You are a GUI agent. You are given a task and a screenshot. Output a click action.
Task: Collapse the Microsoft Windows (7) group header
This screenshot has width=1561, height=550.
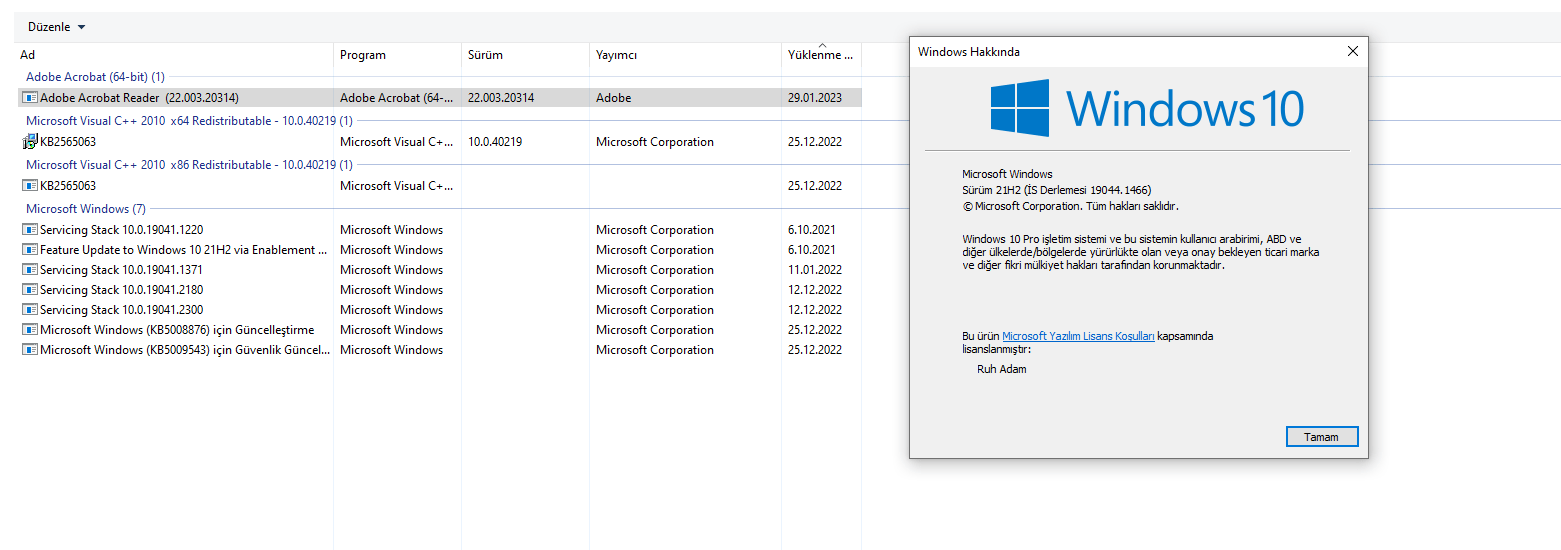pos(86,209)
